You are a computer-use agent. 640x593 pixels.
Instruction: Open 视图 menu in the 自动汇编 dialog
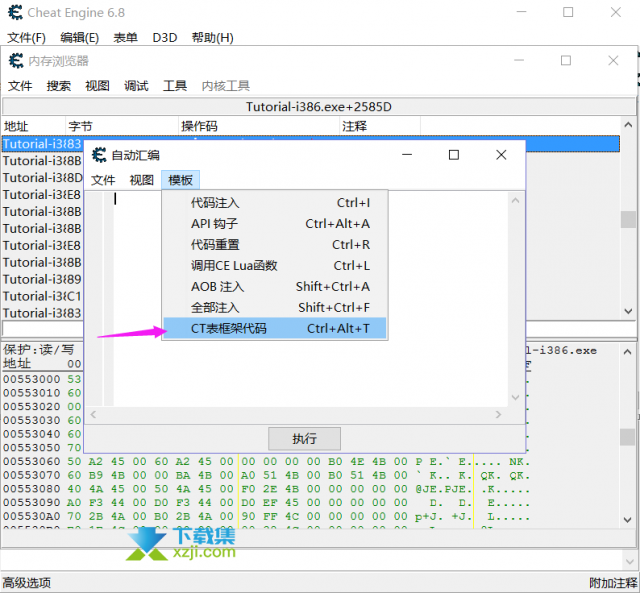pyautogui.click(x=142, y=180)
